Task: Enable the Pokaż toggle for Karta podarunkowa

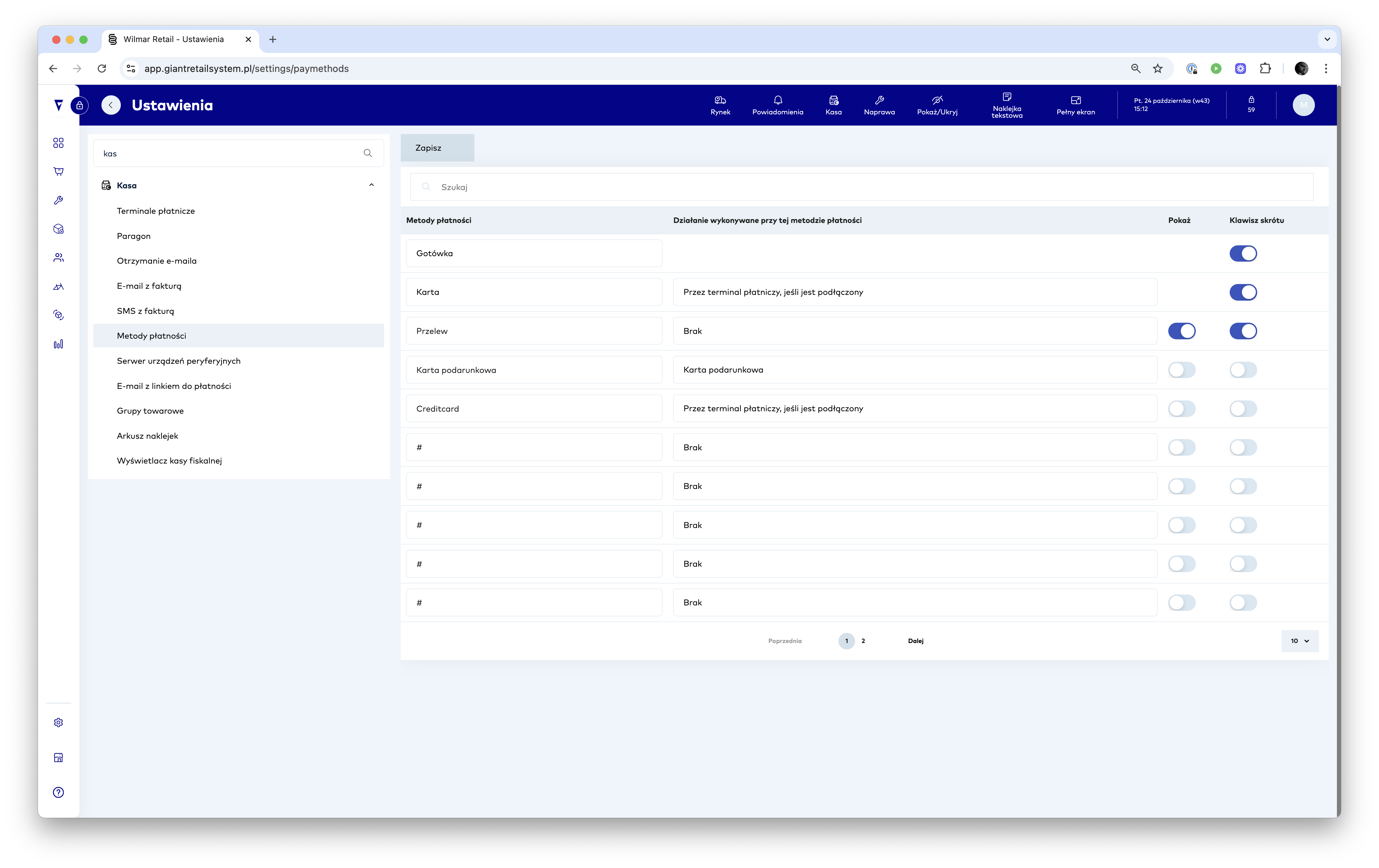Action: (1181, 370)
